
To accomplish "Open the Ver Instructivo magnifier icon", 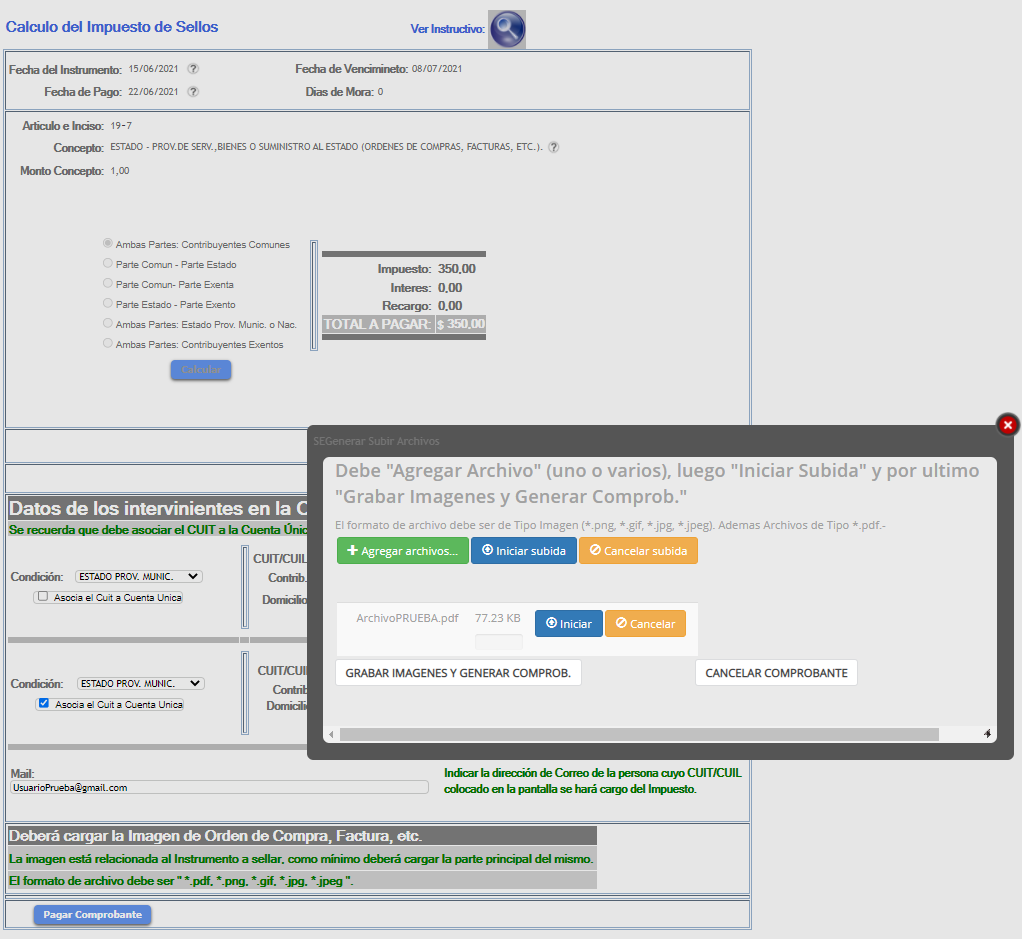I will [x=507, y=29].
